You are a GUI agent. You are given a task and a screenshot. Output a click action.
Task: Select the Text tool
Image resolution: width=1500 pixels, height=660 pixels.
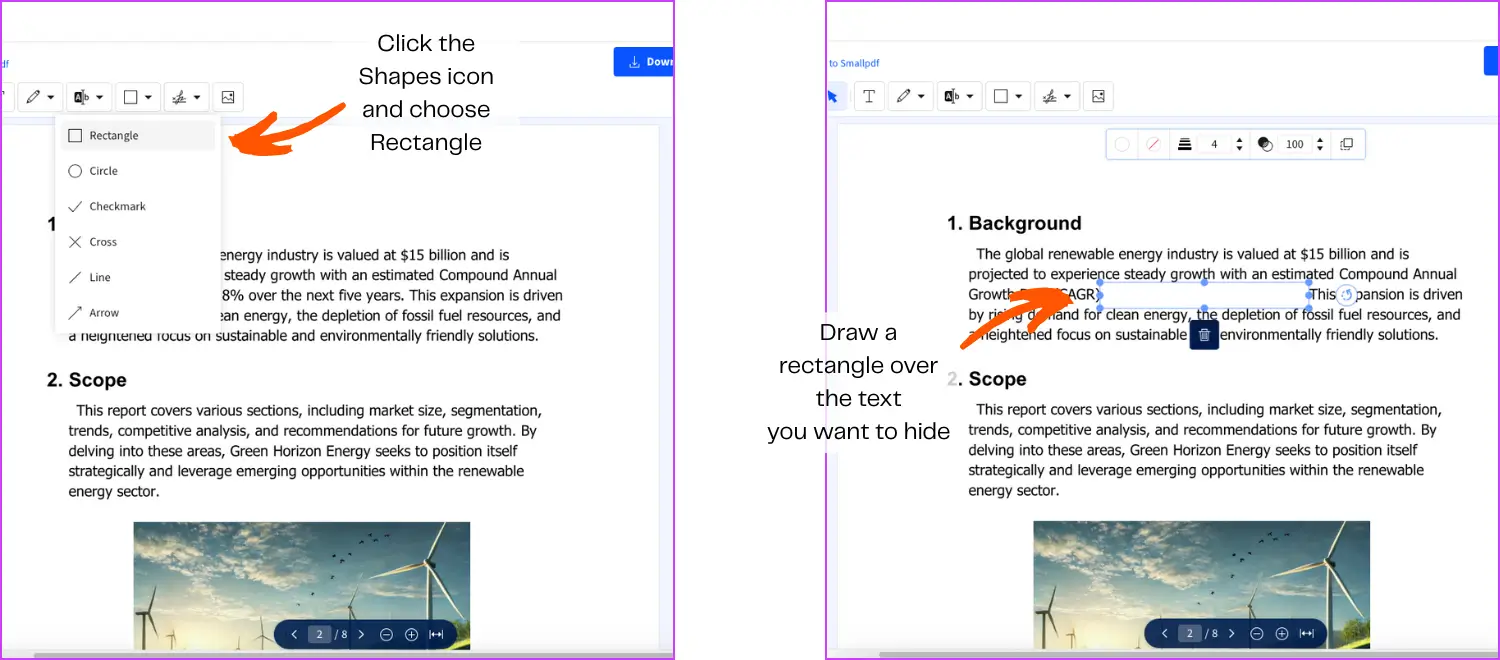tap(869, 95)
